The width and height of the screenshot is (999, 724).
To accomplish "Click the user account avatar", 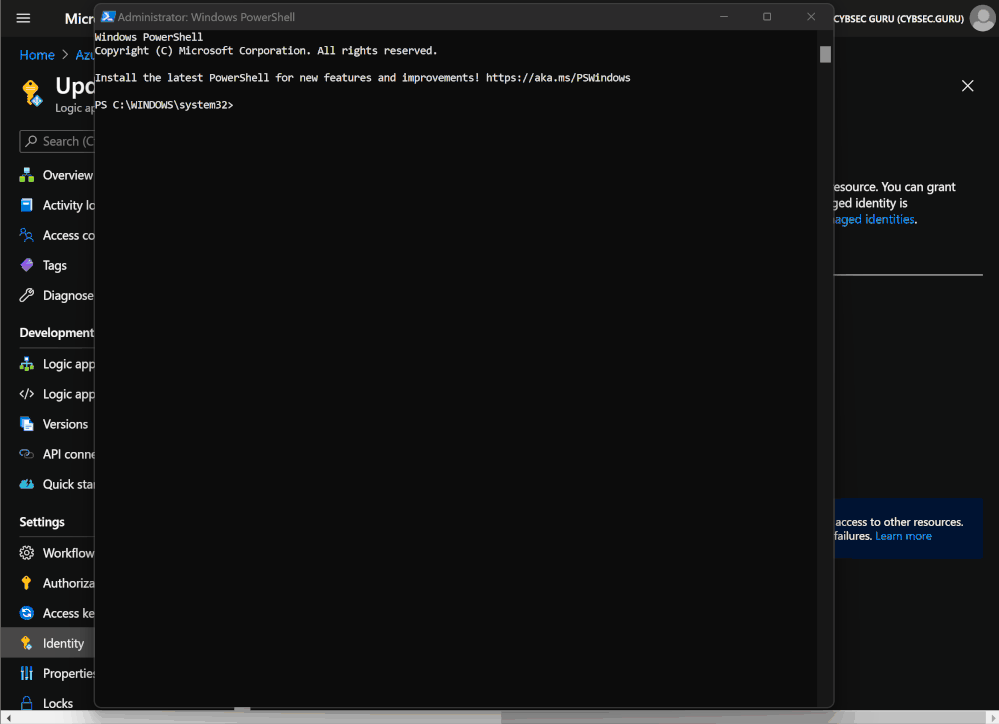I will click(x=982, y=18).
